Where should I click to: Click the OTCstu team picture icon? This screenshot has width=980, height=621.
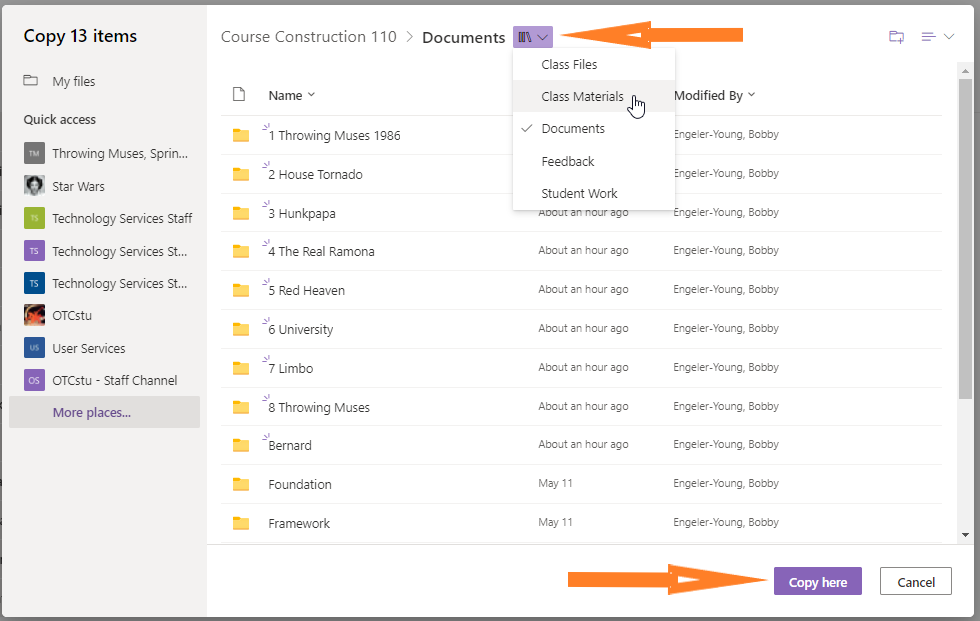coord(34,315)
